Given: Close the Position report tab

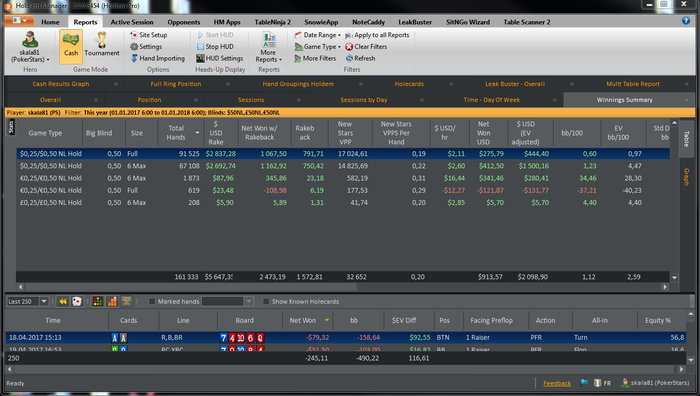Looking at the screenshot, I should [196, 100].
